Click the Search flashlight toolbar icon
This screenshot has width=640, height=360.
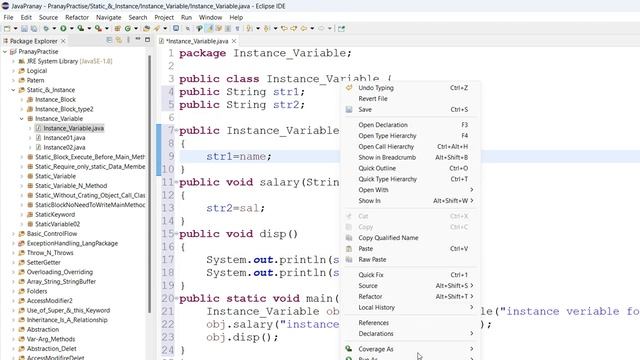[156, 29]
